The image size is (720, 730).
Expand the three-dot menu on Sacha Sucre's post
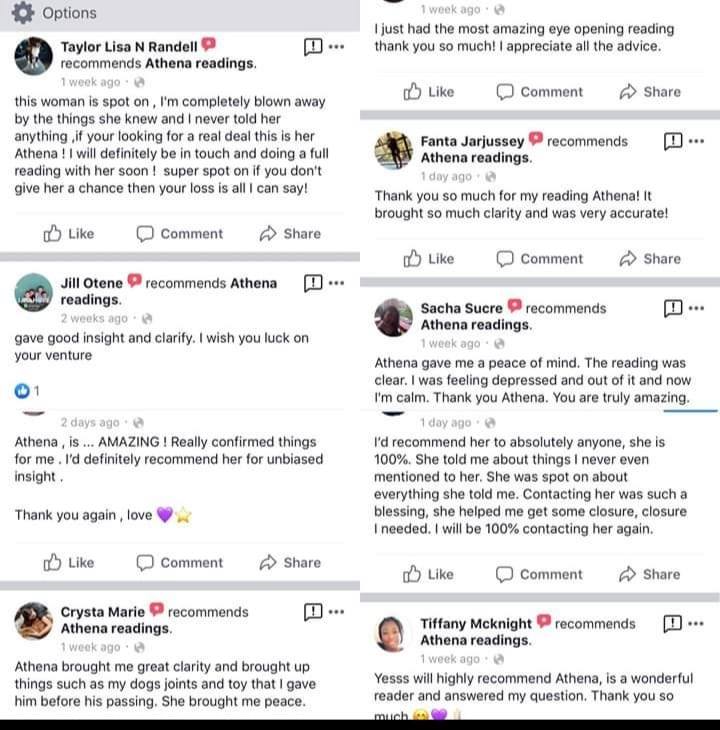[697, 308]
